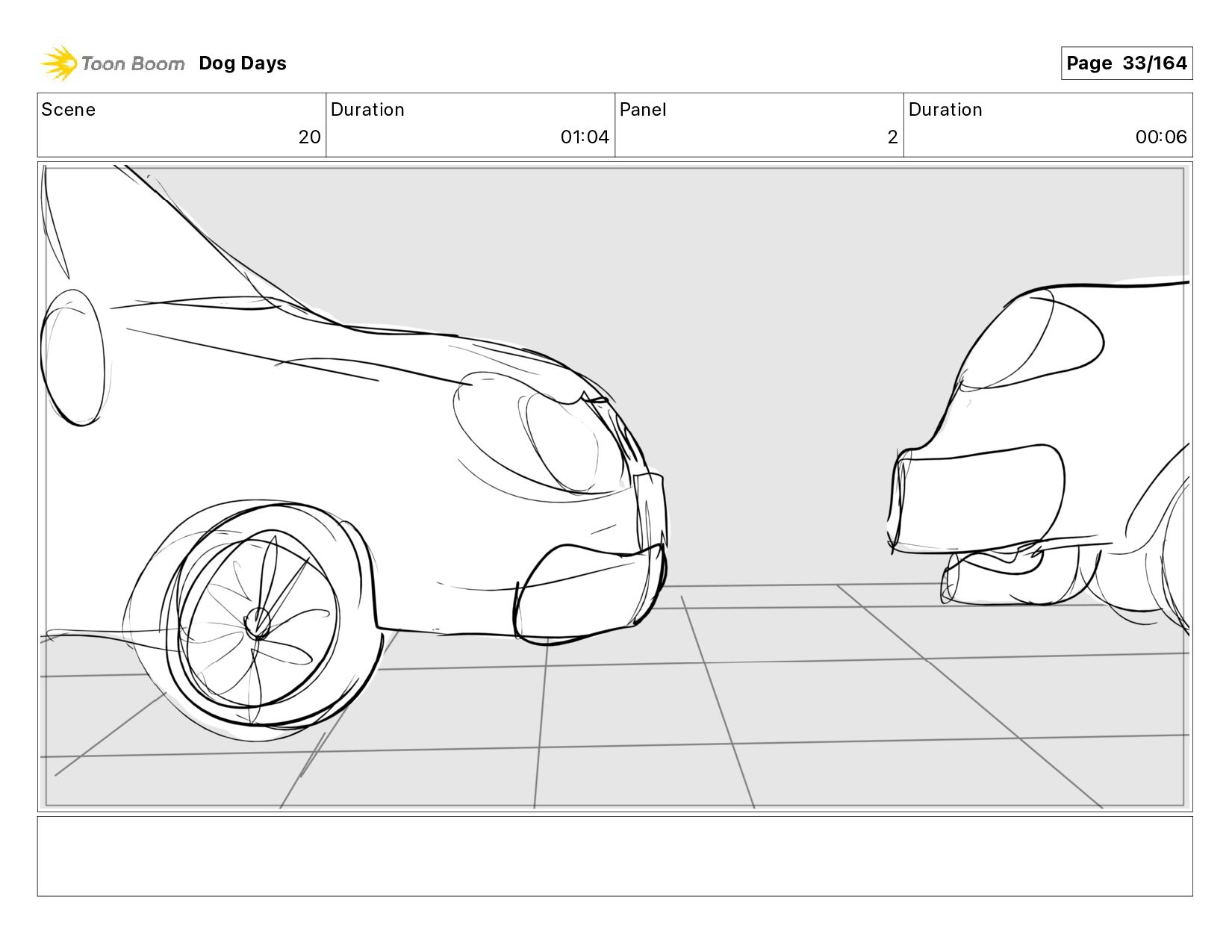Click the 'Page 33/164' box
Image resolution: width=1232 pixels, height=952 pixels.
tap(1127, 63)
